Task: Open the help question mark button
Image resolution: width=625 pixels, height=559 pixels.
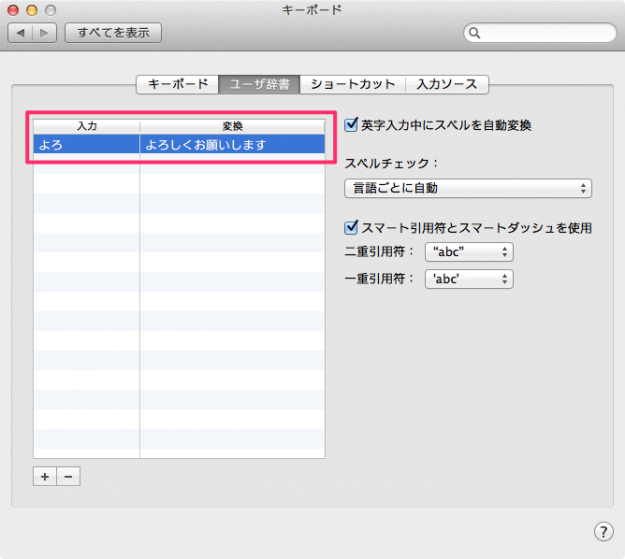Action: point(603,531)
